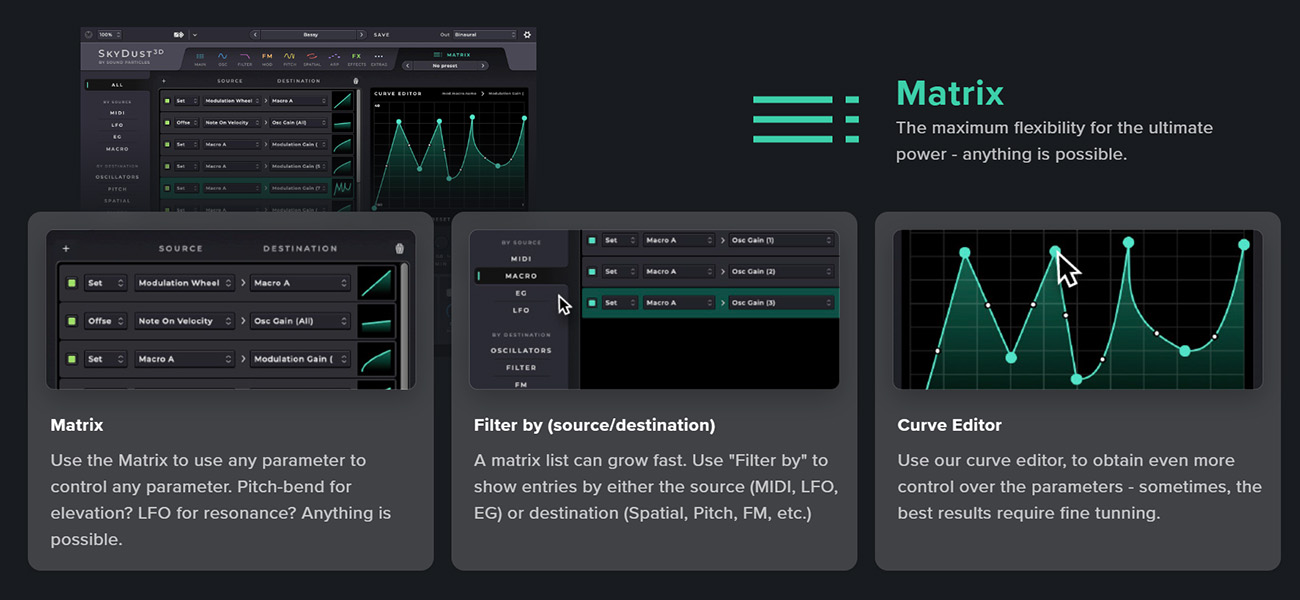The image size is (1300, 600).
Task: Filter by OSCILLATORS in the Filter by card
Action: (521, 350)
